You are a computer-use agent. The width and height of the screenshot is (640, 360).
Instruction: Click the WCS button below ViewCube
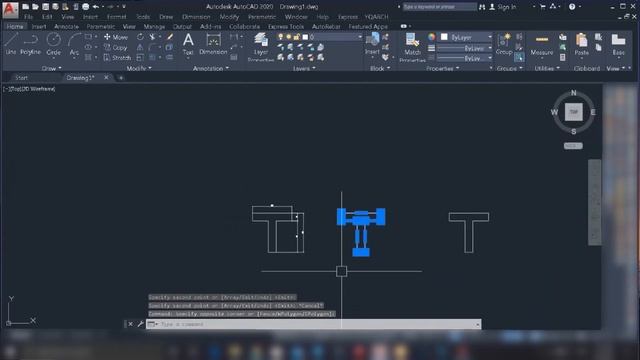(x=573, y=146)
